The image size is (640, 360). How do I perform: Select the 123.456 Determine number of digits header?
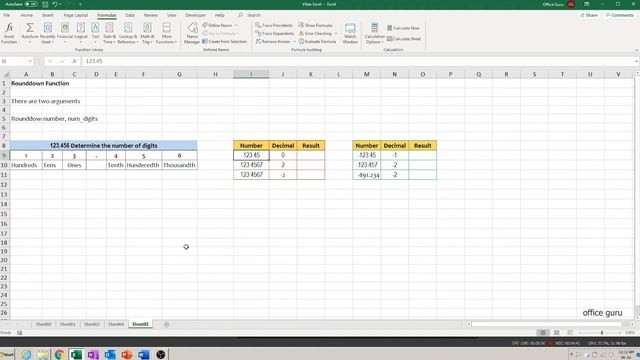point(104,145)
